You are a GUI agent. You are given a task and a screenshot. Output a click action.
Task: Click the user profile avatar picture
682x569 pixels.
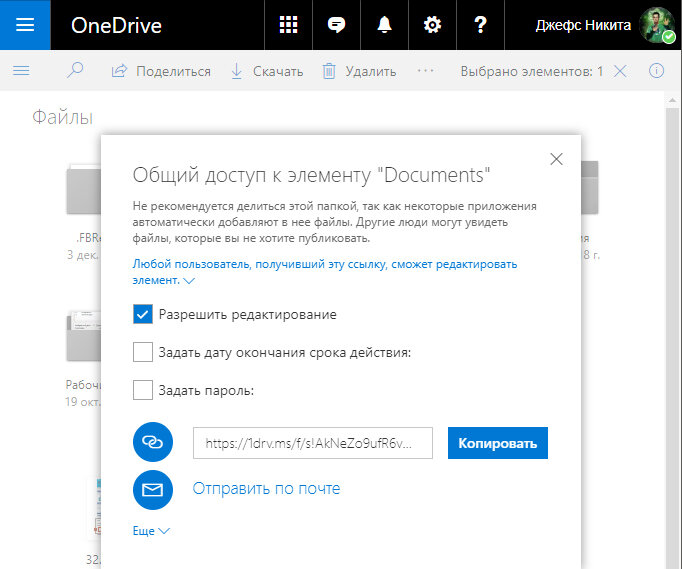click(x=657, y=25)
